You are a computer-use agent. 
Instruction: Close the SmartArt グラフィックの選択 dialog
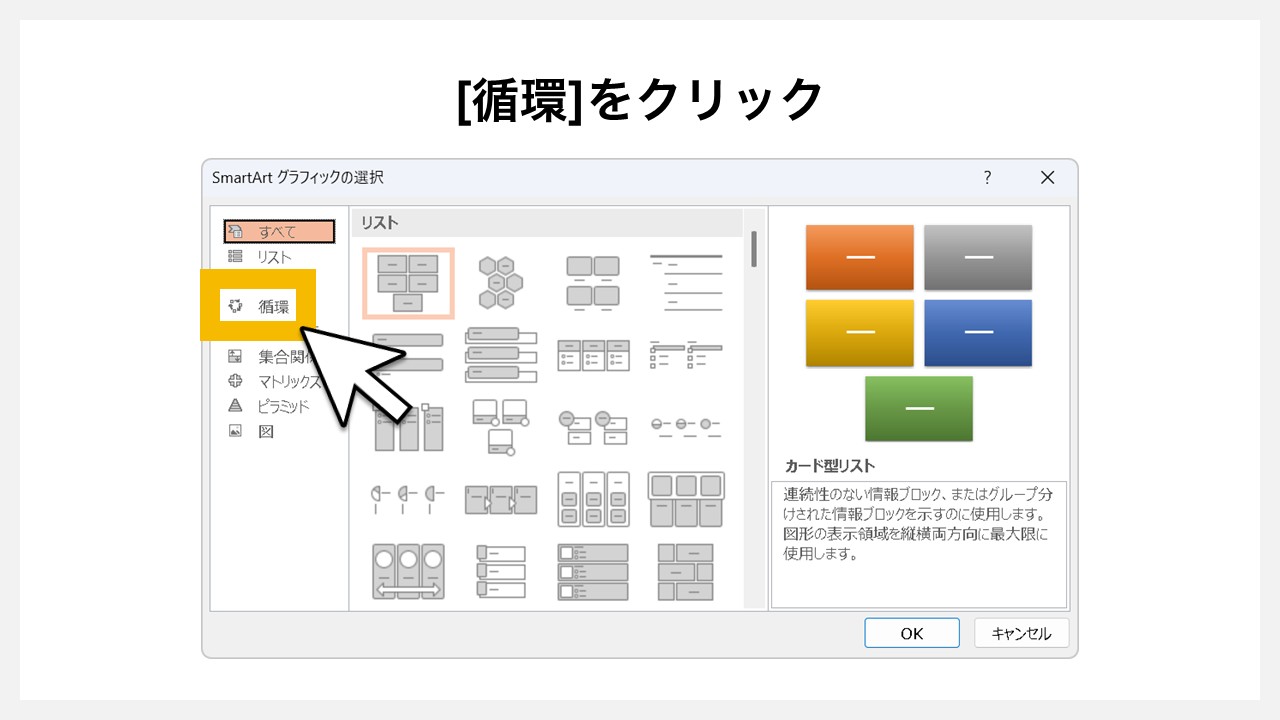click(1047, 177)
